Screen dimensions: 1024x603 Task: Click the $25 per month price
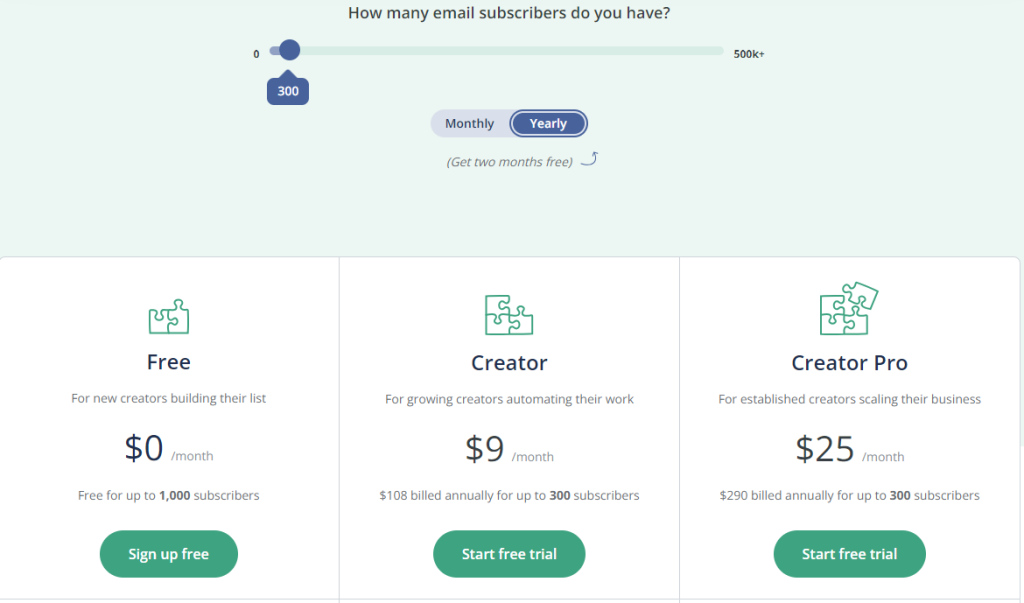[x=849, y=449]
